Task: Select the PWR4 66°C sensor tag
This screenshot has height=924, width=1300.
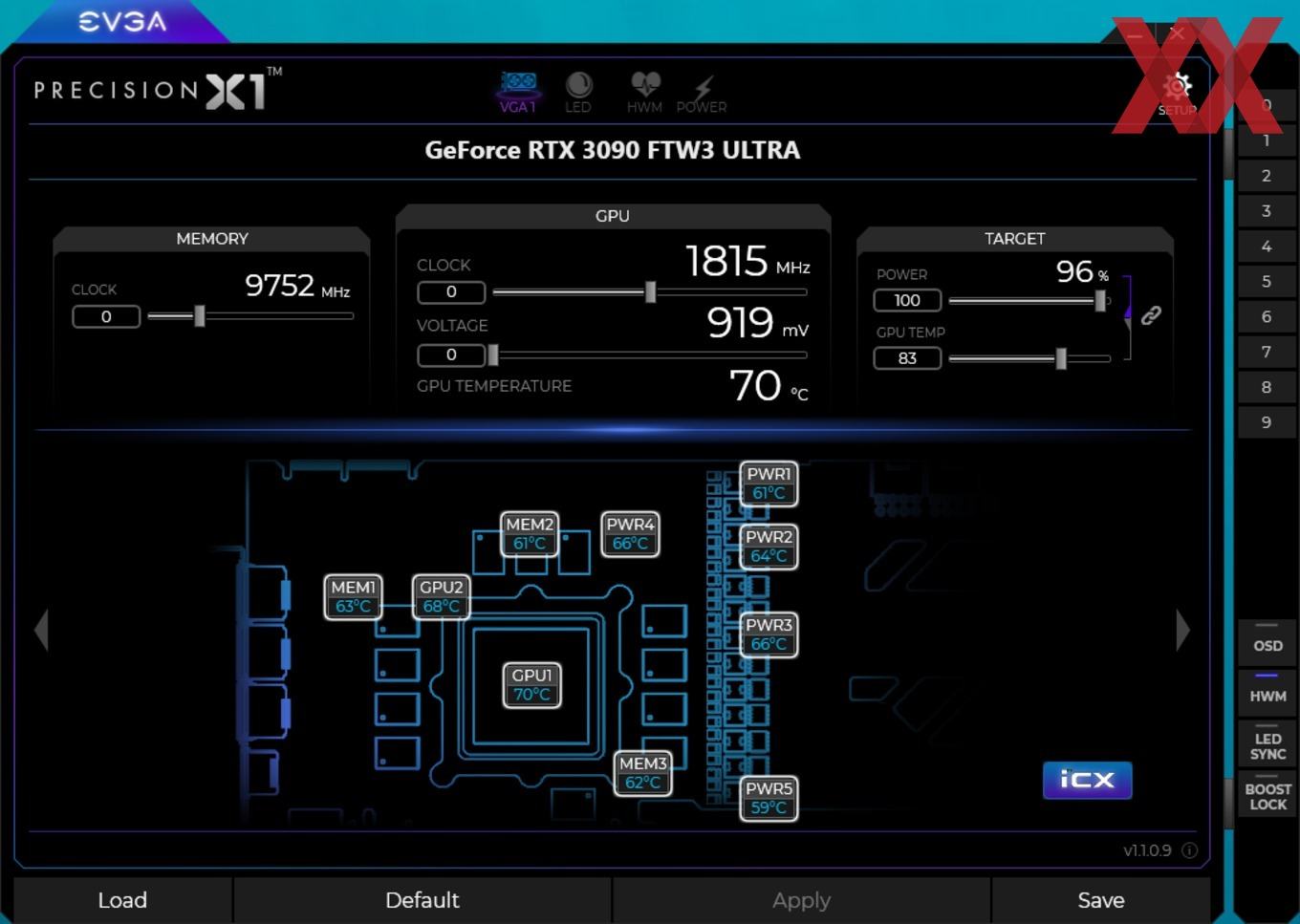Action: (630, 534)
